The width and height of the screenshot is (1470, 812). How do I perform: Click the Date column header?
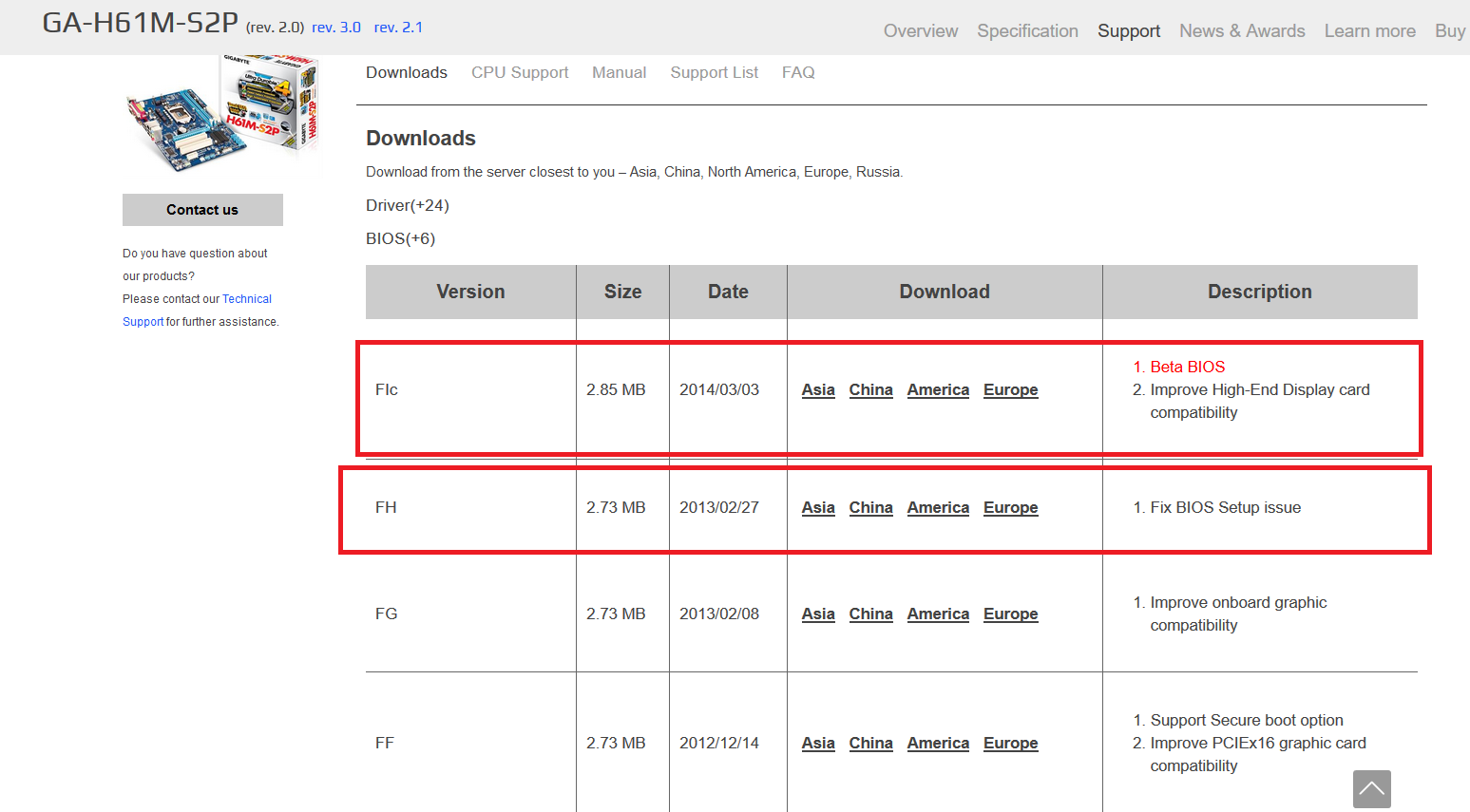[728, 292]
